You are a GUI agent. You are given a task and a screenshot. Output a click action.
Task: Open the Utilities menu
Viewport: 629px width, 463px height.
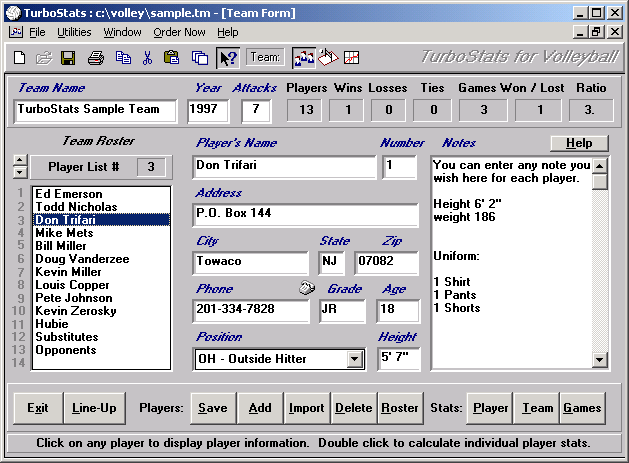[74, 32]
